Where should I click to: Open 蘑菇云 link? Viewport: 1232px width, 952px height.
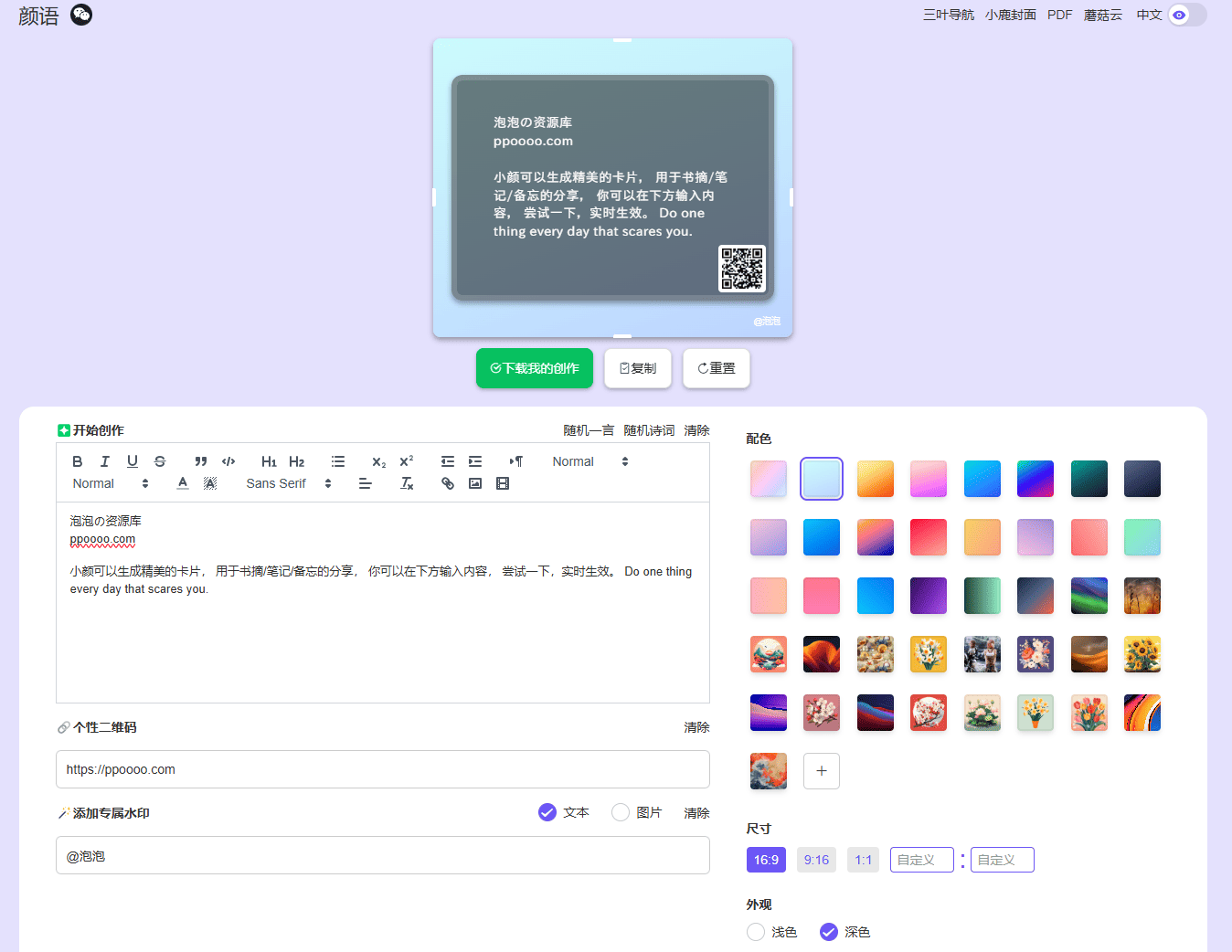tap(1103, 15)
